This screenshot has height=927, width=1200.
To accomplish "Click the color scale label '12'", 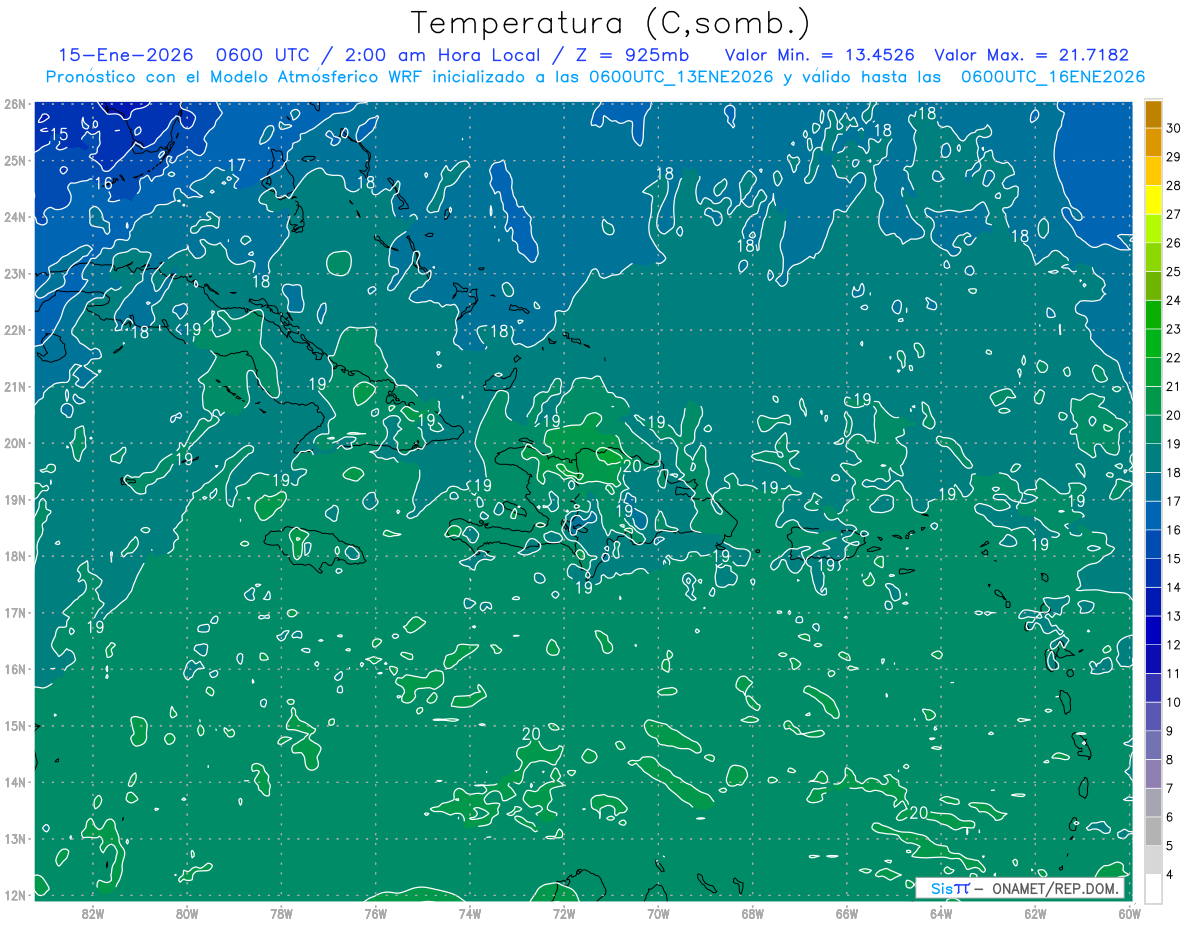I will 1174,645.
